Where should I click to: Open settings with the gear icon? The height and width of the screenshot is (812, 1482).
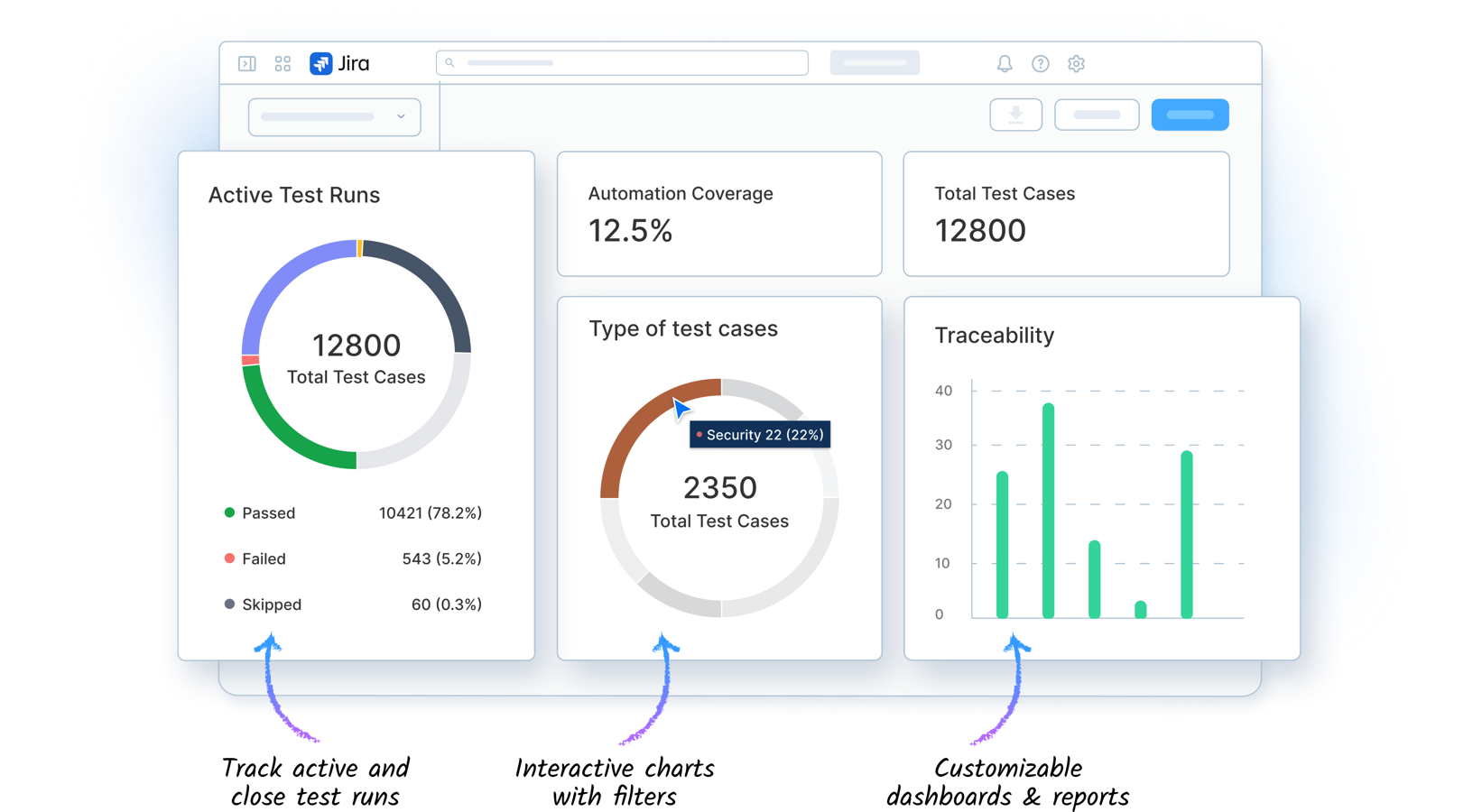pyautogui.click(x=1076, y=63)
